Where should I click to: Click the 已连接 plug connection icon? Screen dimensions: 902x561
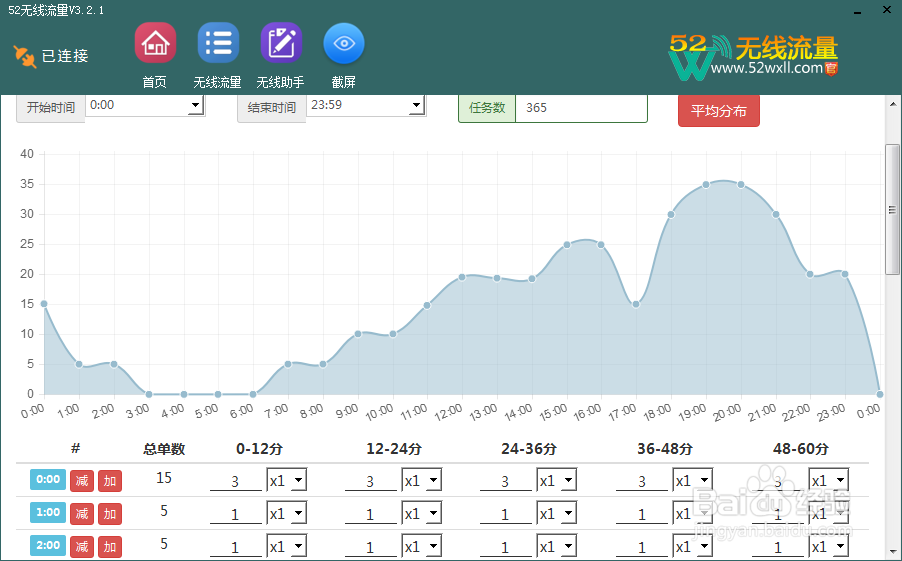pyautogui.click(x=25, y=56)
